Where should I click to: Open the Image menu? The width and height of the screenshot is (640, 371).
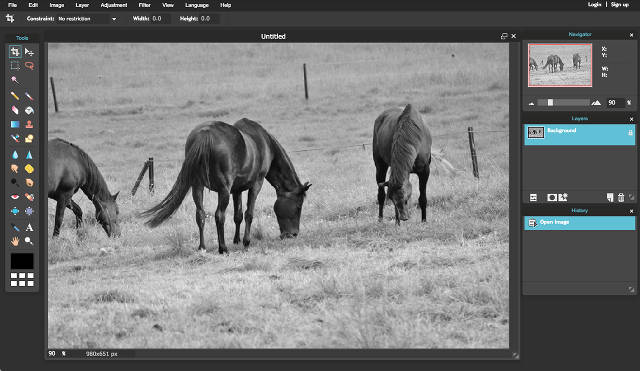(x=57, y=5)
